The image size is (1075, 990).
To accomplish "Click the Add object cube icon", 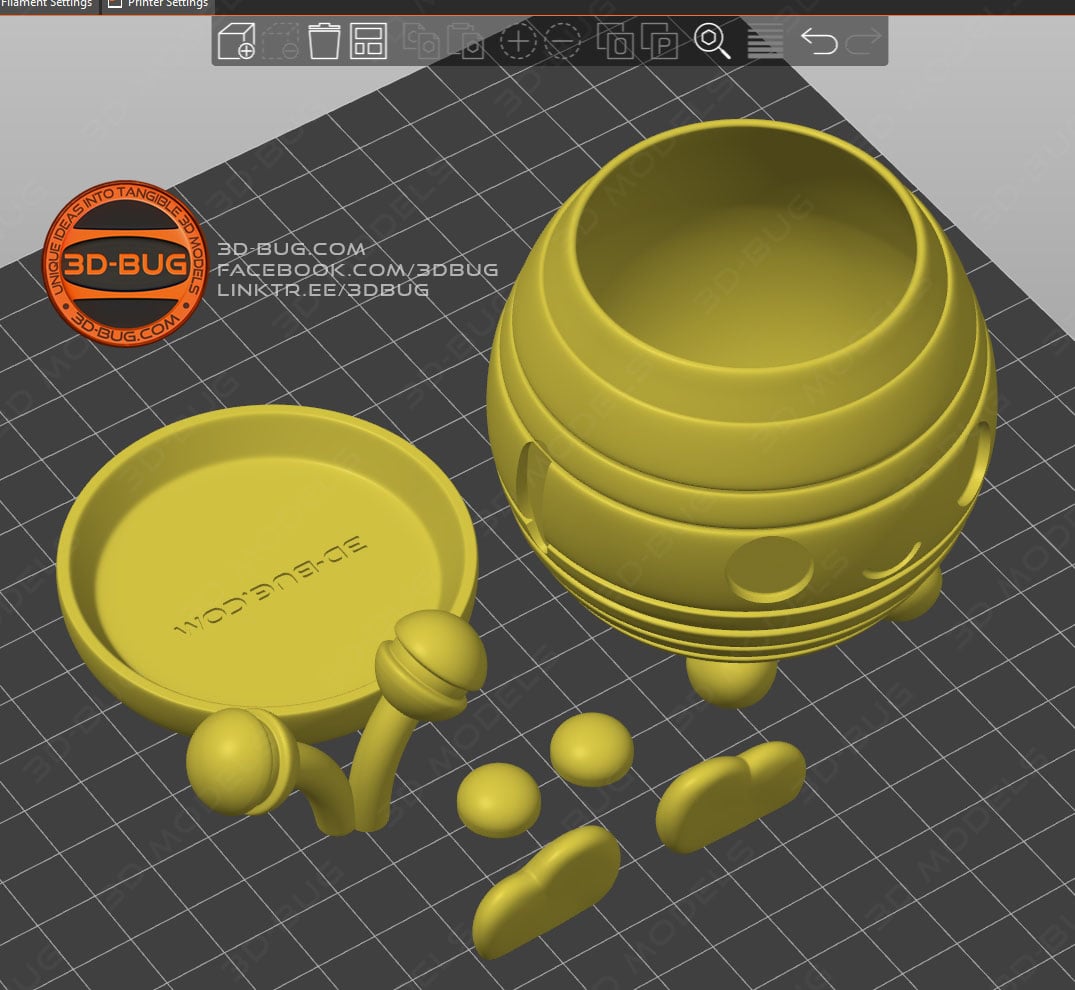I will (236, 41).
